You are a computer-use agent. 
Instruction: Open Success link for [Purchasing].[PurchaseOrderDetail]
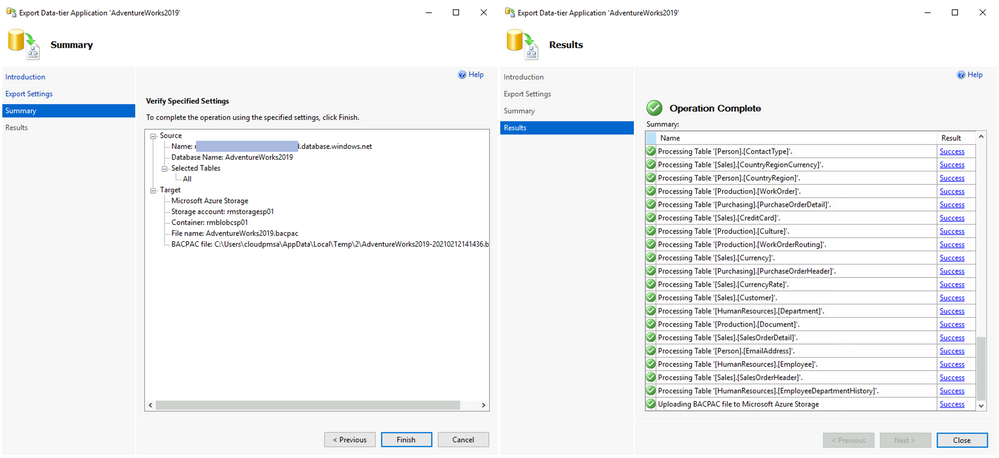[x=952, y=204]
